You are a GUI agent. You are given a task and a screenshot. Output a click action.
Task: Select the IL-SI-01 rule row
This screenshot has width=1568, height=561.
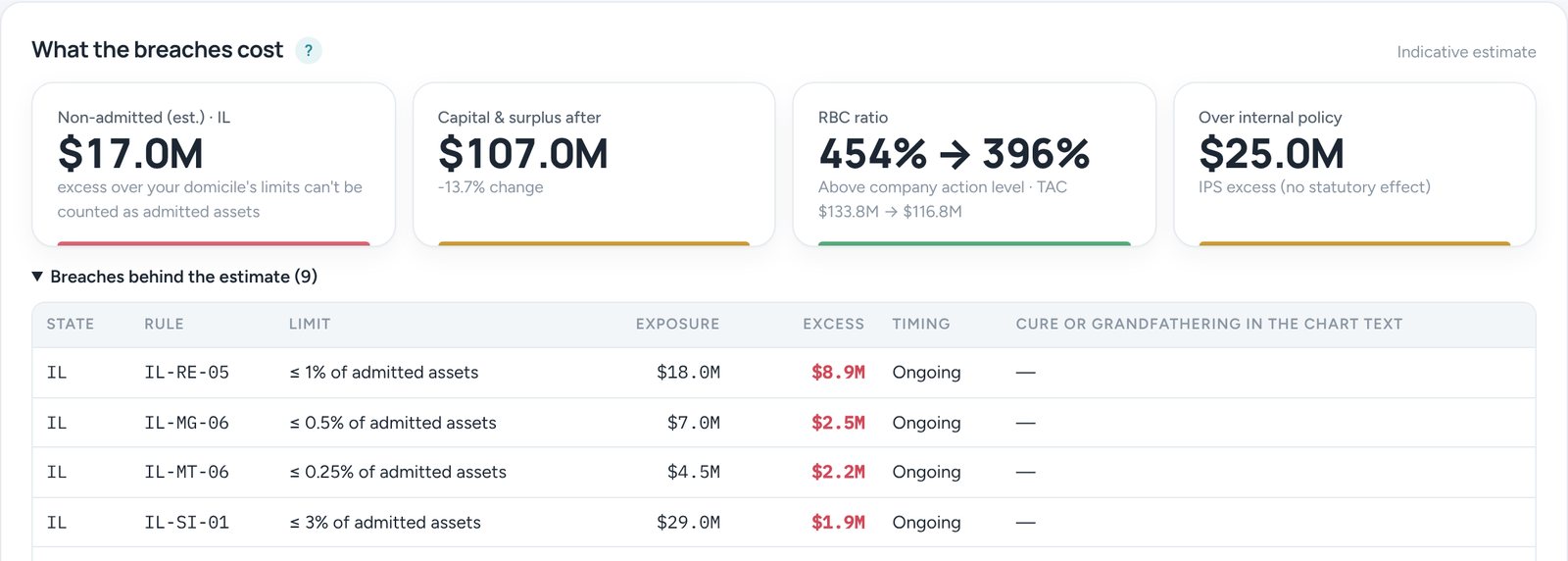[784, 523]
